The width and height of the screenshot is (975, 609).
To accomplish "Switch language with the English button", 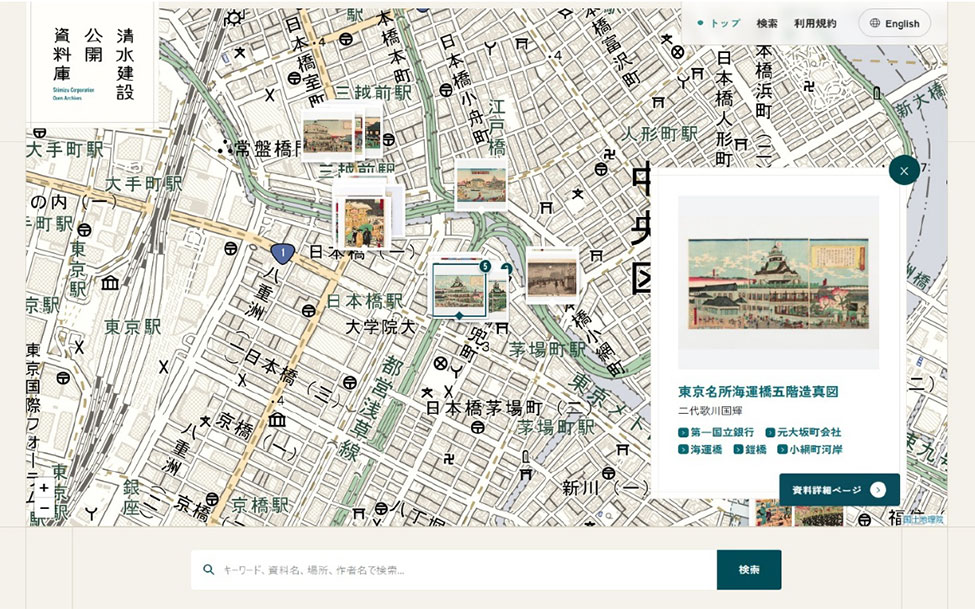I will click(894, 23).
